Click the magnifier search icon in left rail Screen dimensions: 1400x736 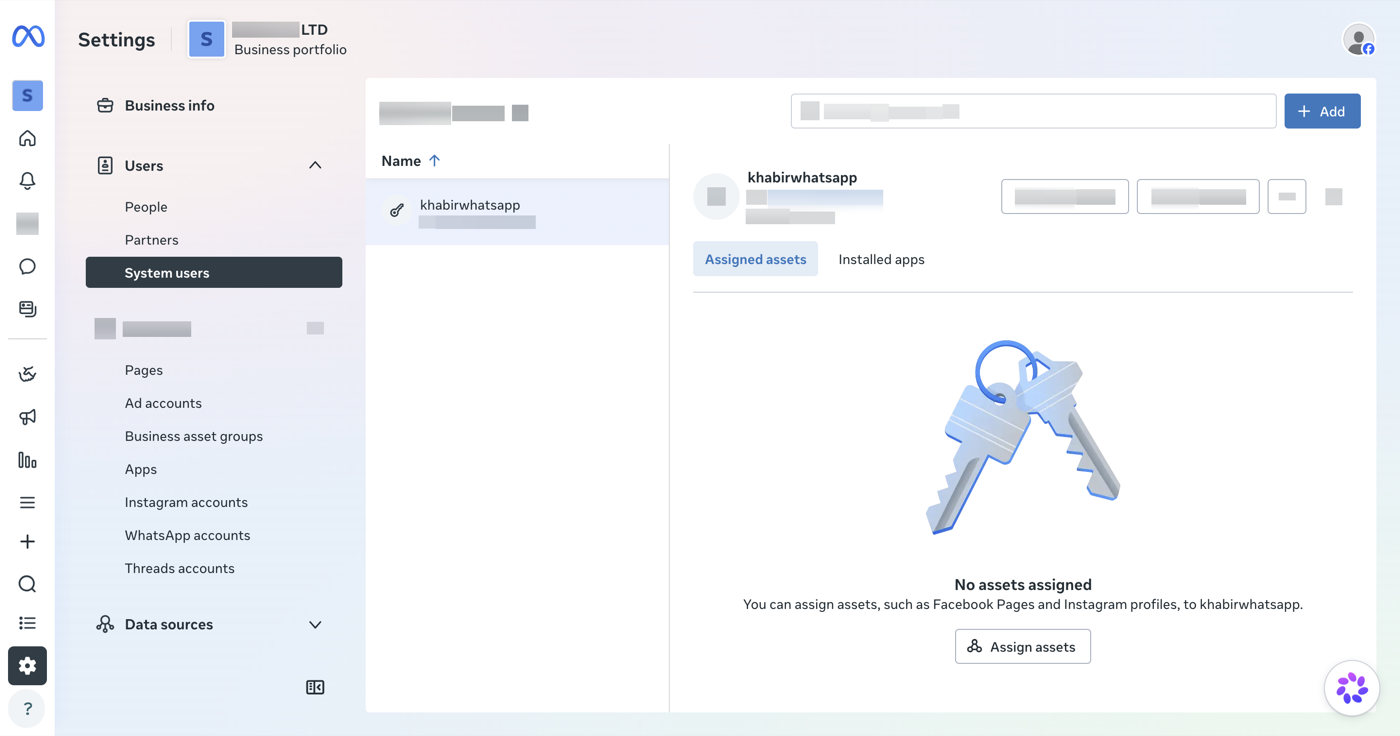[x=28, y=584]
